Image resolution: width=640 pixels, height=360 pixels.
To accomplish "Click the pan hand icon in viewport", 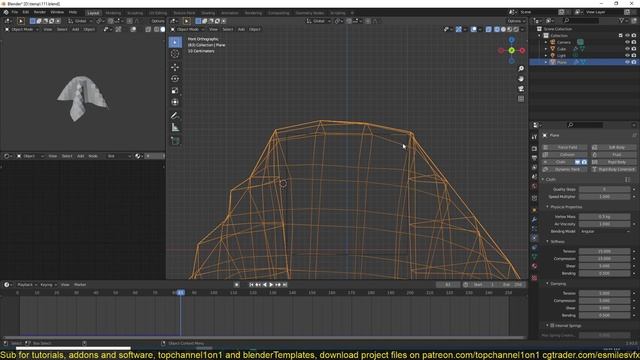I will [521, 79].
